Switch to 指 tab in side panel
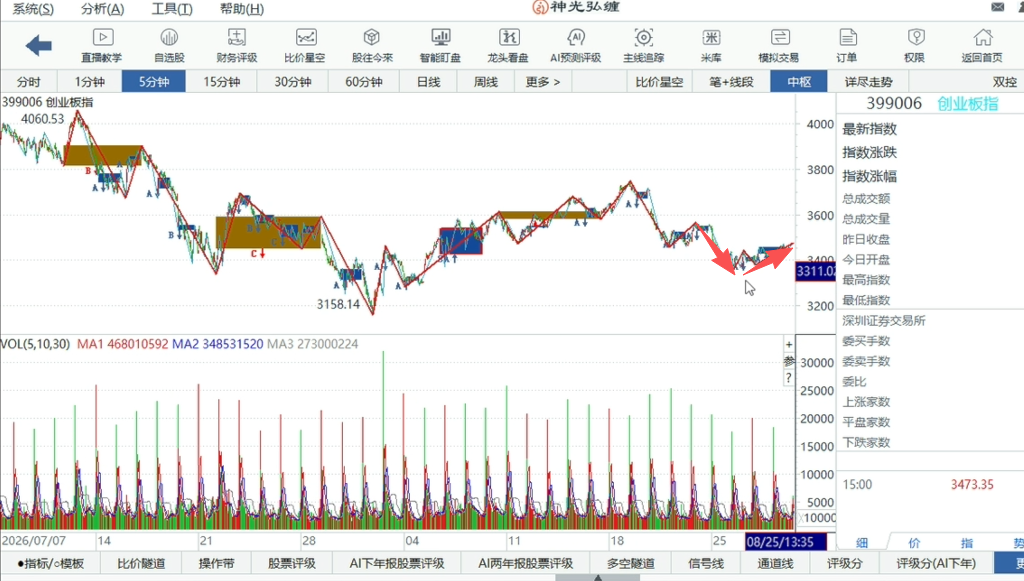Screen dimensions: 1024x581 click(967, 542)
